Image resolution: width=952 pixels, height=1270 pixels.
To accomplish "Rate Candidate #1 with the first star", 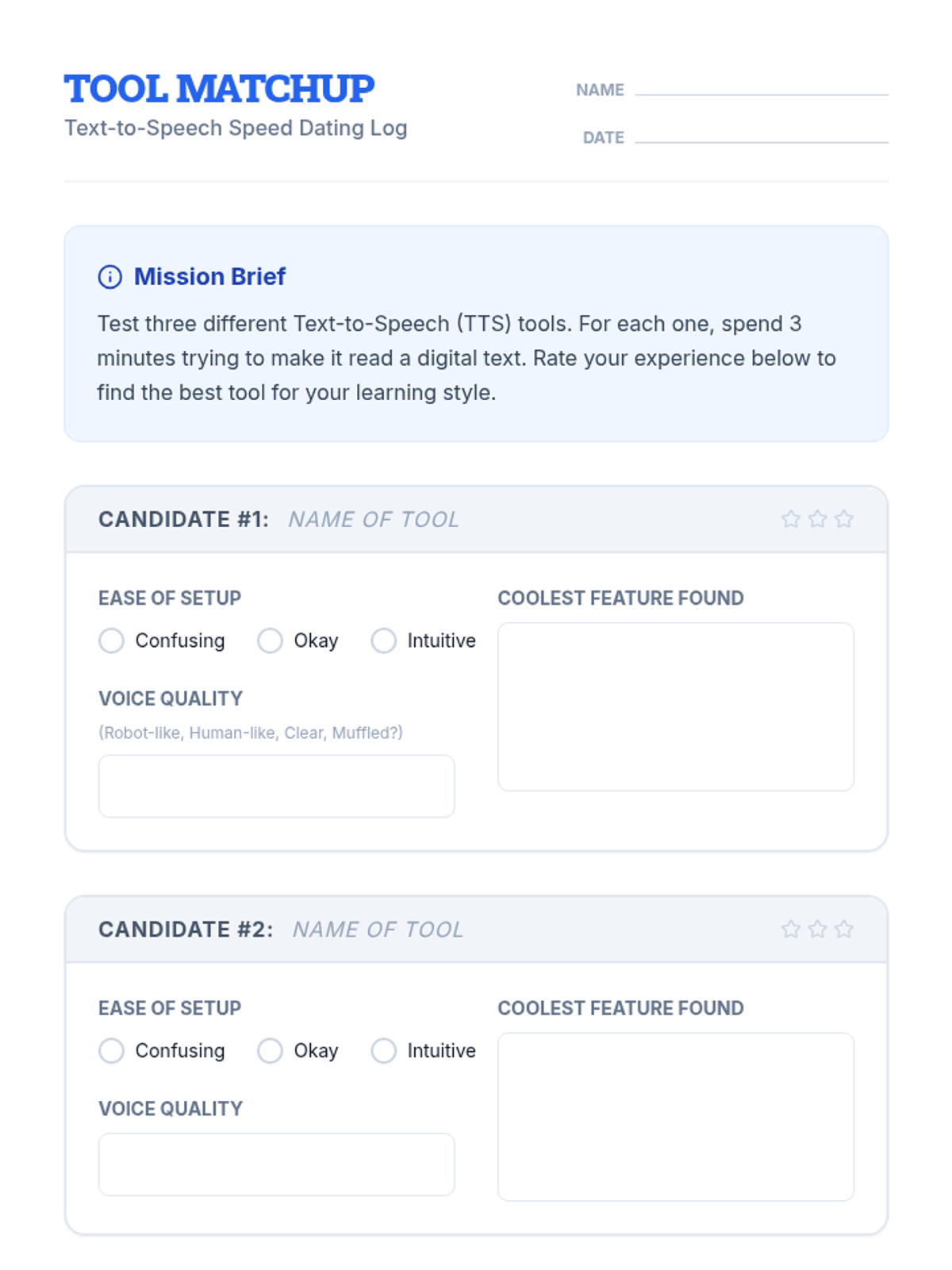I will pyautogui.click(x=790, y=519).
